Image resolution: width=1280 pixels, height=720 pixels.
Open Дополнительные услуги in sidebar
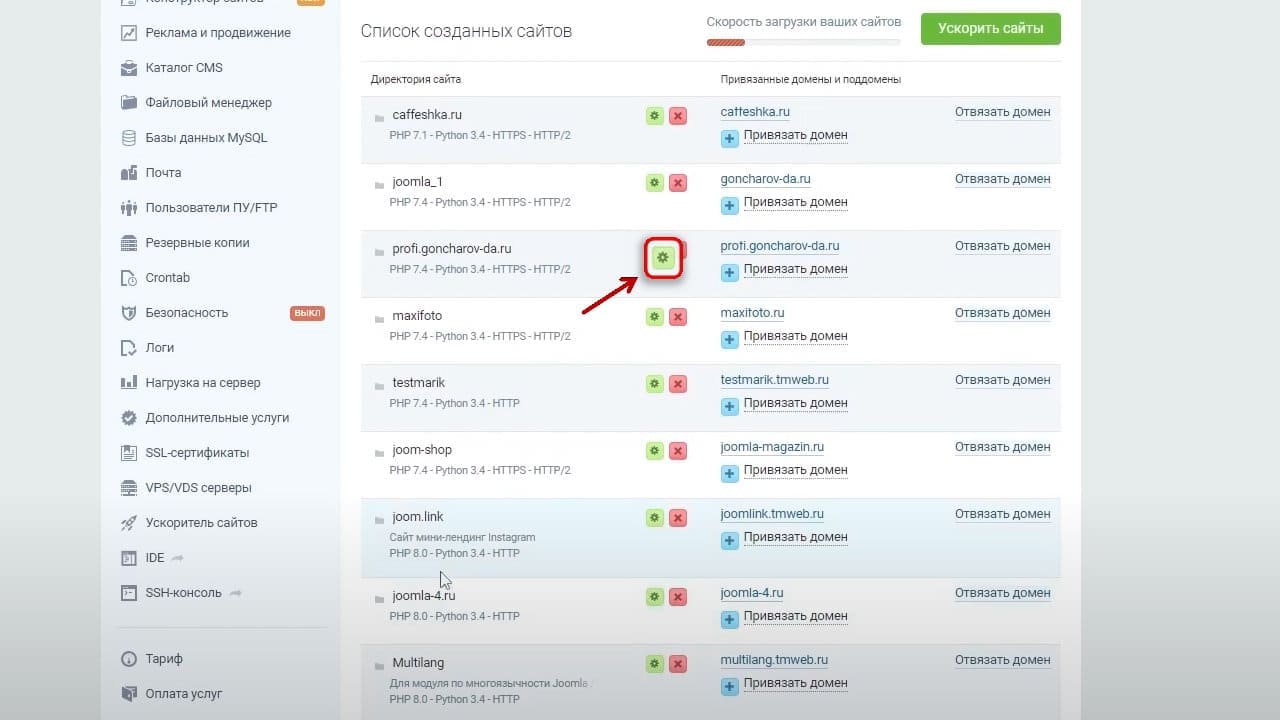point(205,418)
